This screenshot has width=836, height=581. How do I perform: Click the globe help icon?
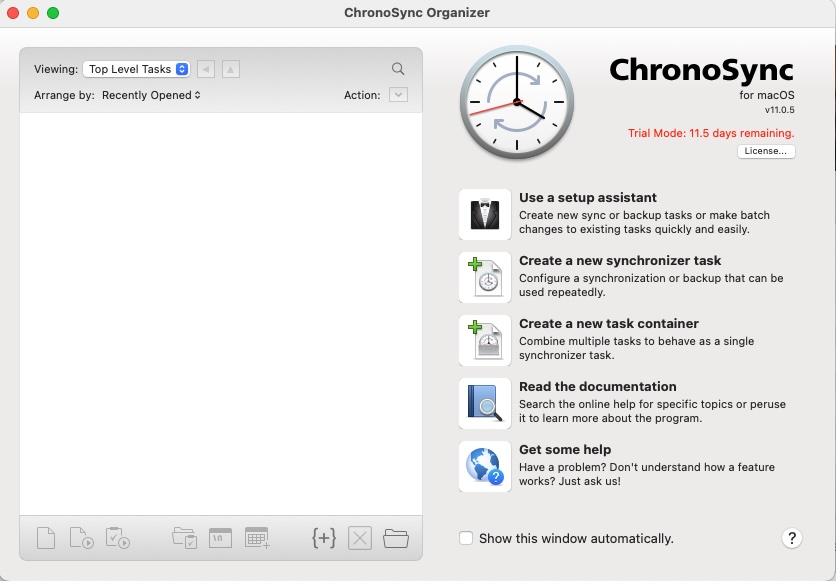(x=485, y=466)
